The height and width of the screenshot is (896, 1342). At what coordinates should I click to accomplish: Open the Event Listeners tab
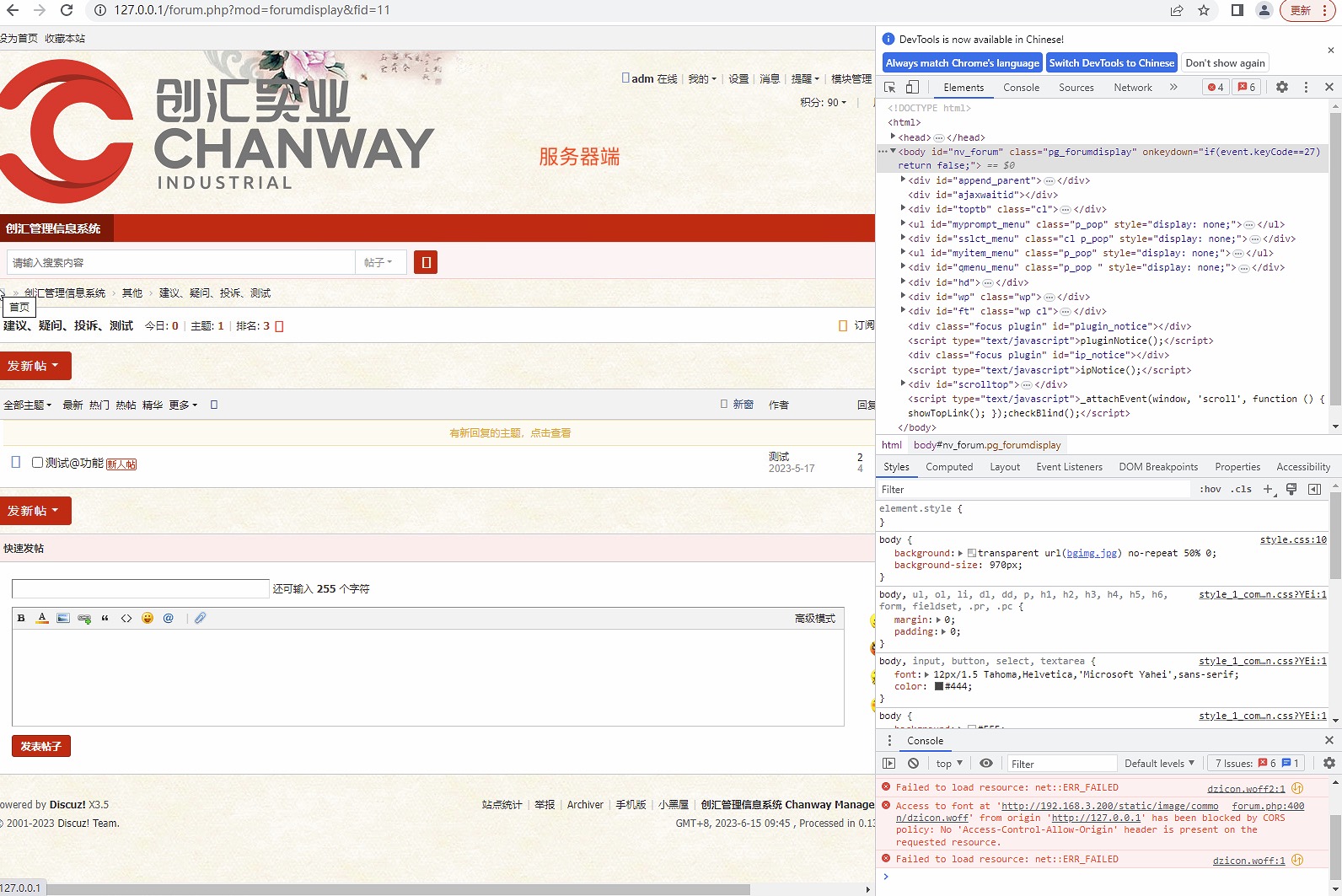pyautogui.click(x=1069, y=467)
